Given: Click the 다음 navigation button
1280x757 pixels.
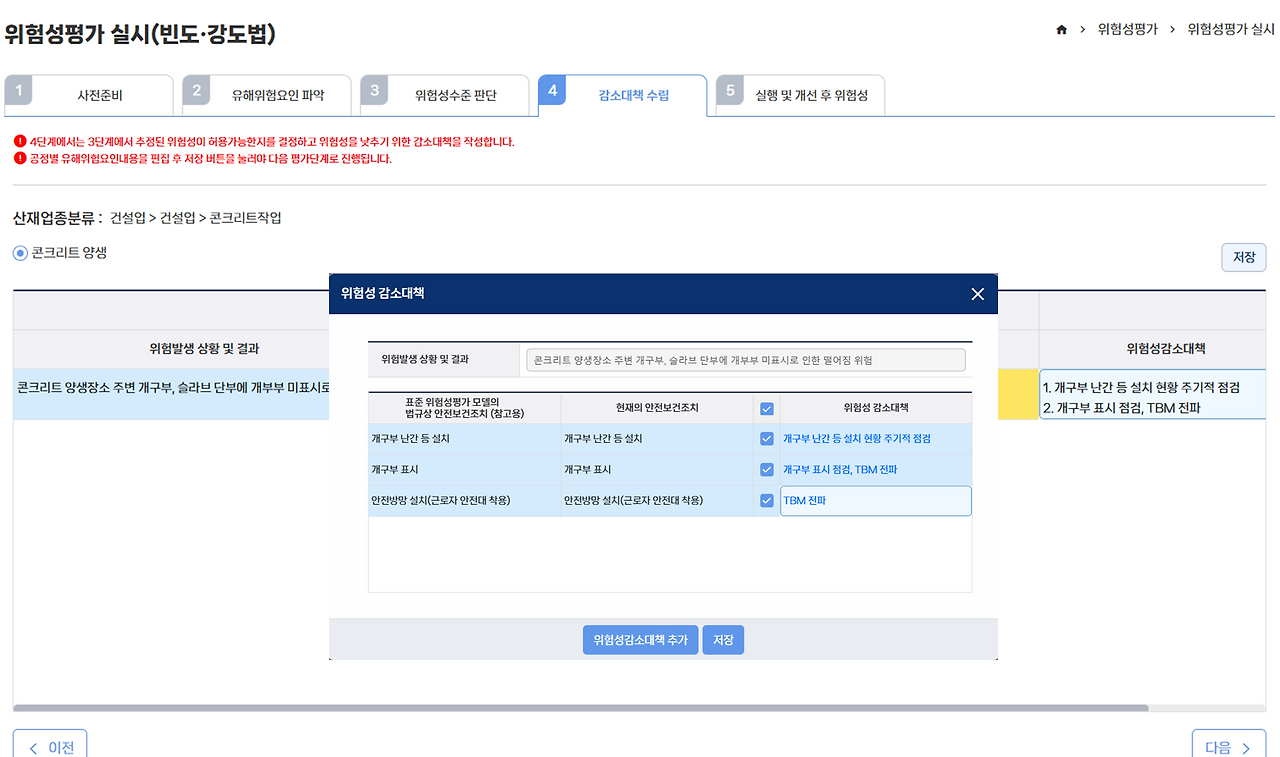Looking at the screenshot, I should [1228, 745].
